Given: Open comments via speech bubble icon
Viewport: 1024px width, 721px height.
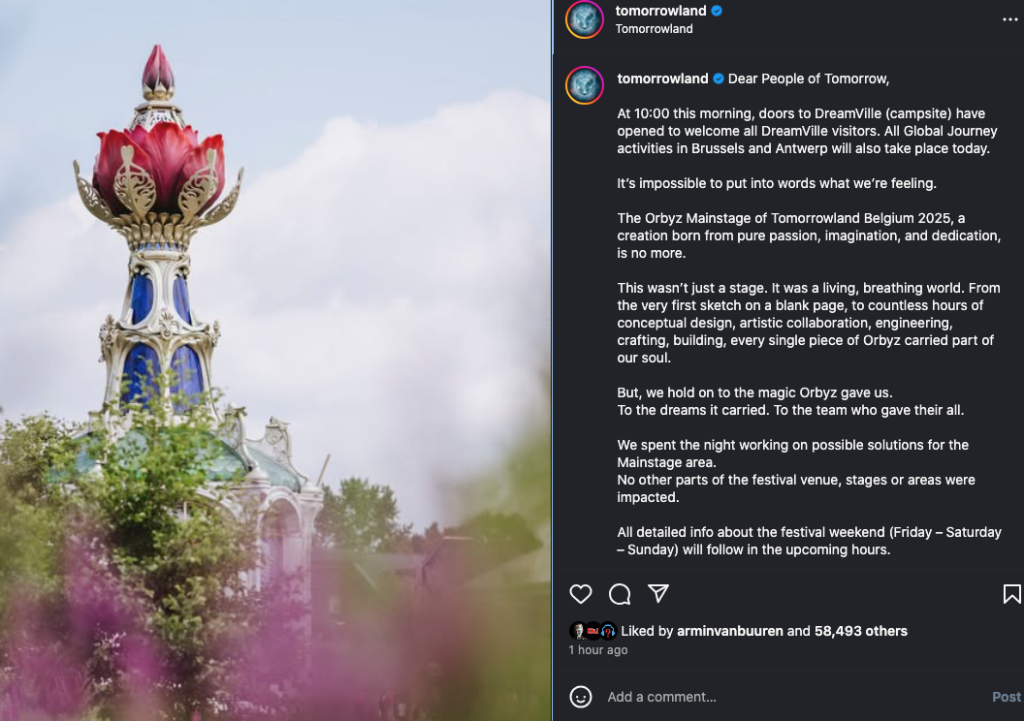Looking at the screenshot, I should tap(620, 594).
